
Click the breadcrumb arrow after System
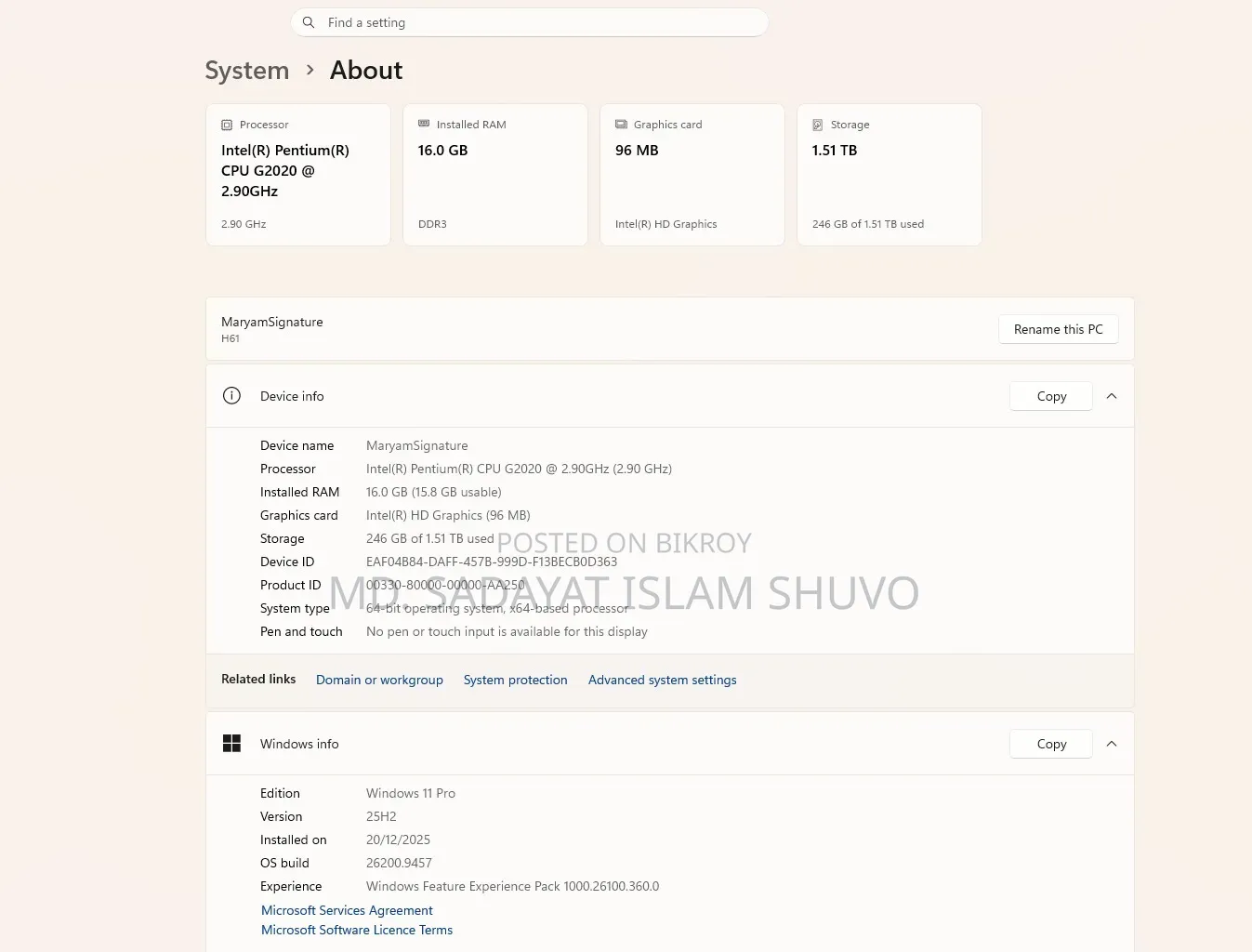pos(310,70)
